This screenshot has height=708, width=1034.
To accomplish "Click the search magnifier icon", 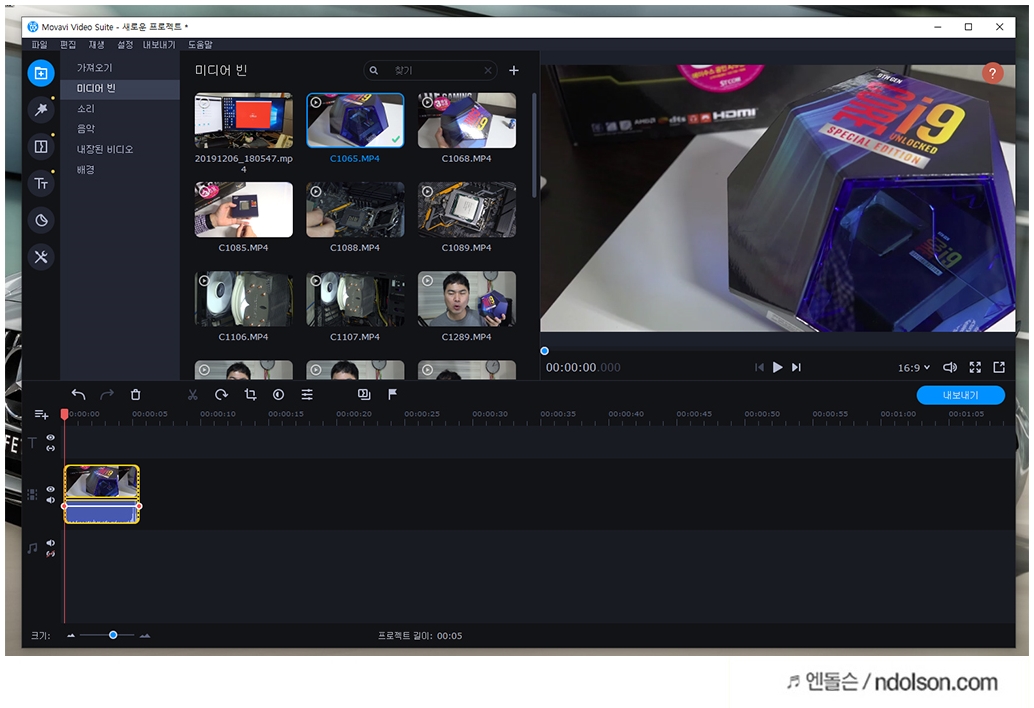I will pyautogui.click(x=374, y=71).
